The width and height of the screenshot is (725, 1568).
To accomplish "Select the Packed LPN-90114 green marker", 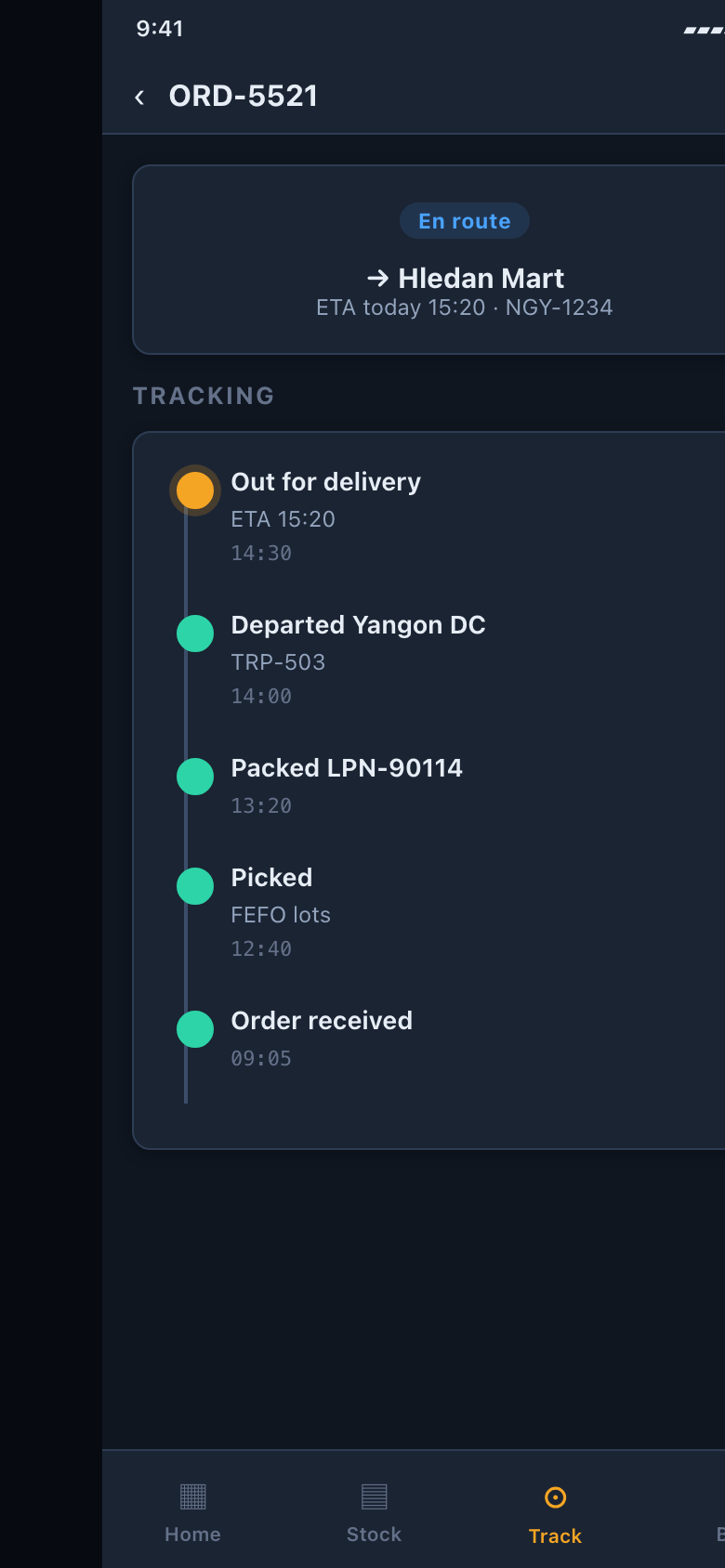I will pos(195,777).
